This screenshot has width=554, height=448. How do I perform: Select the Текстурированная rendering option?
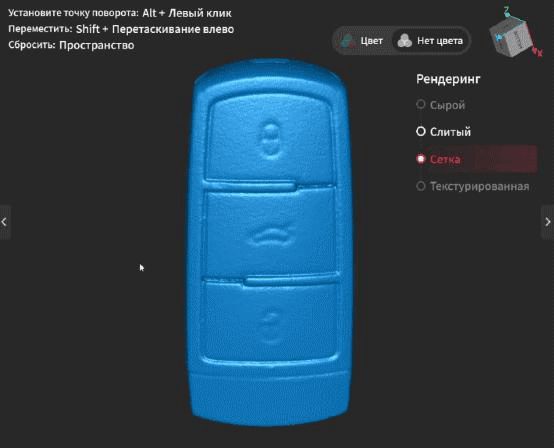tap(473, 186)
